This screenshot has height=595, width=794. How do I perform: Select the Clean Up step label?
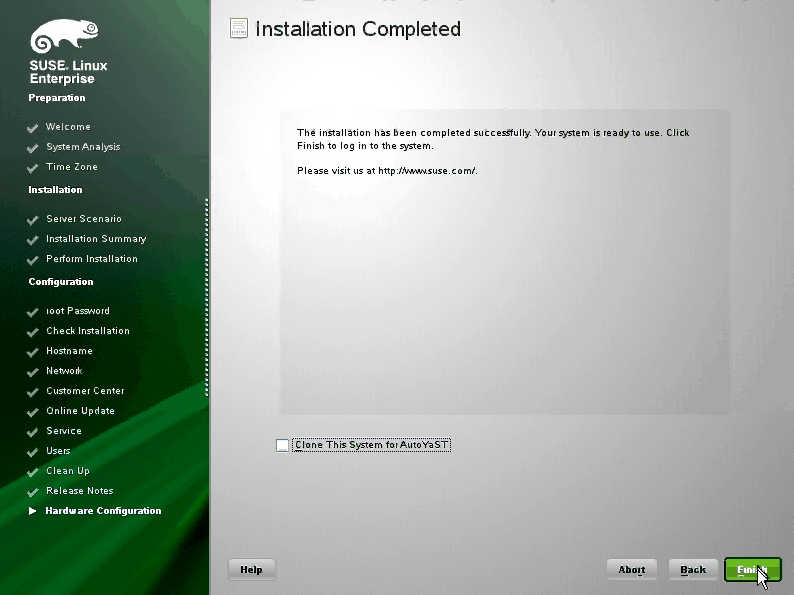pos(68,471)
